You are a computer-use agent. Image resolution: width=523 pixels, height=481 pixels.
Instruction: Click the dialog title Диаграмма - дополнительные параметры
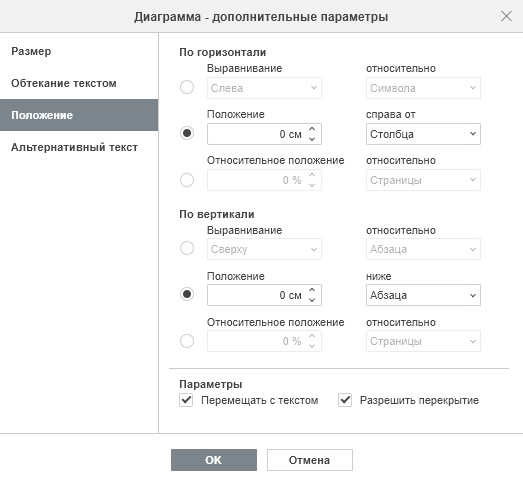(261, 17)
